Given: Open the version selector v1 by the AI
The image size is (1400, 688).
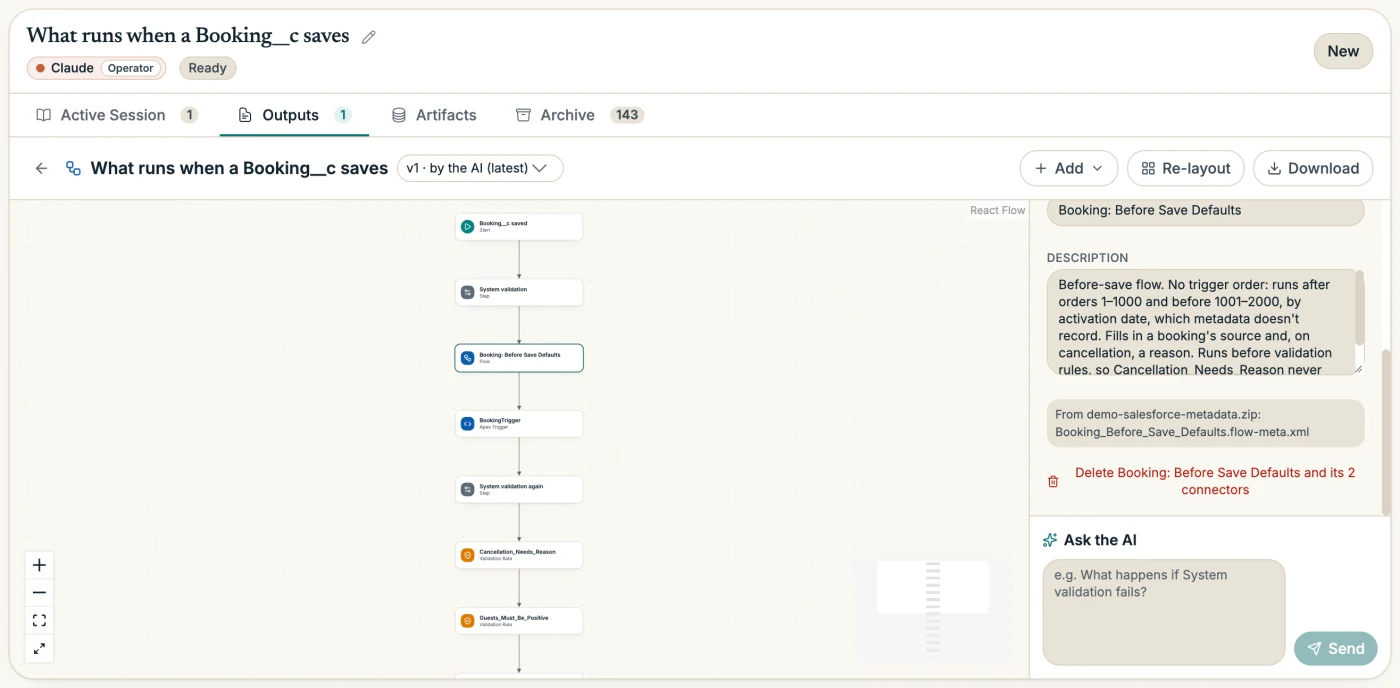Looking at the screenshot, I should coord(480,168).
